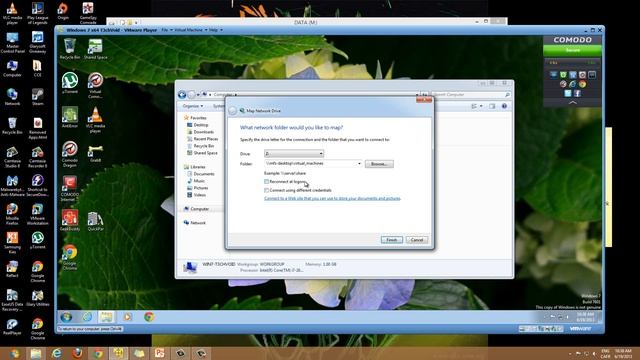Click the VM's Windows 7 Start orb
The image size is (640, 360).
click(x=66, y=317)
